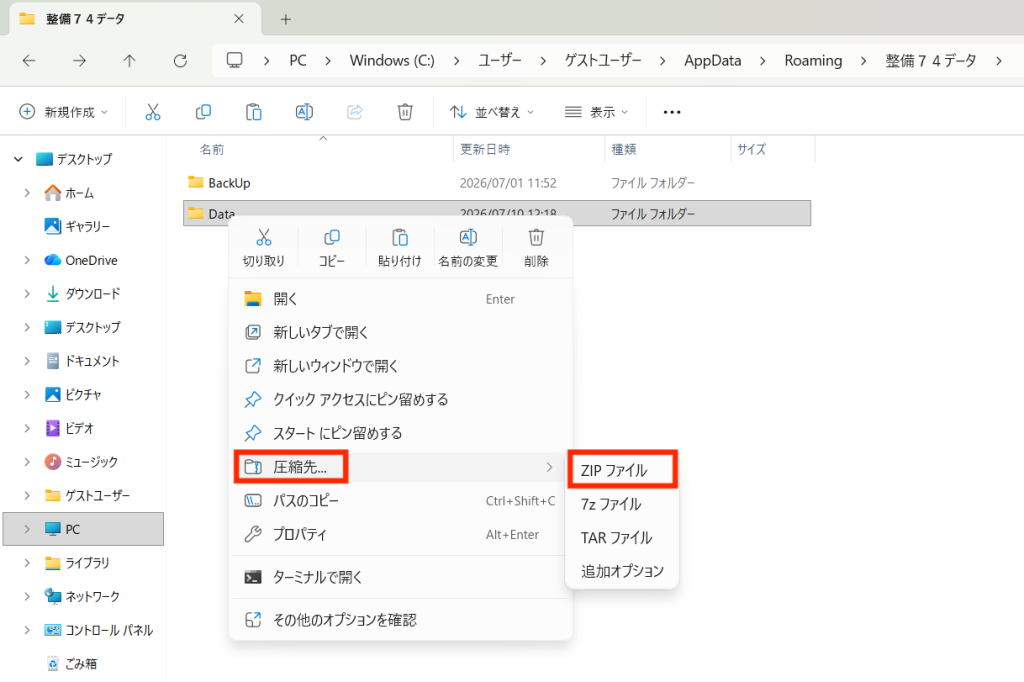Click the Rename icon in toolbar
This screenshot has width=1024, height=682.
coord(304,112)
